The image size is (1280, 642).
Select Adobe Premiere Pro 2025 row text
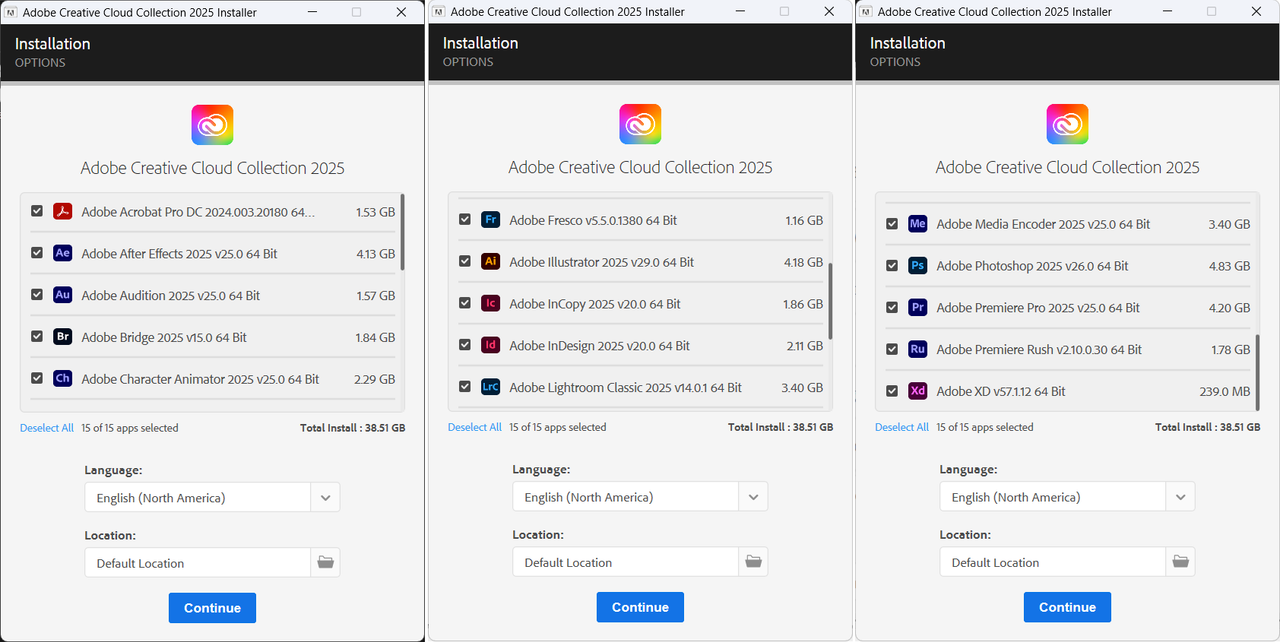pos(1038,308)
